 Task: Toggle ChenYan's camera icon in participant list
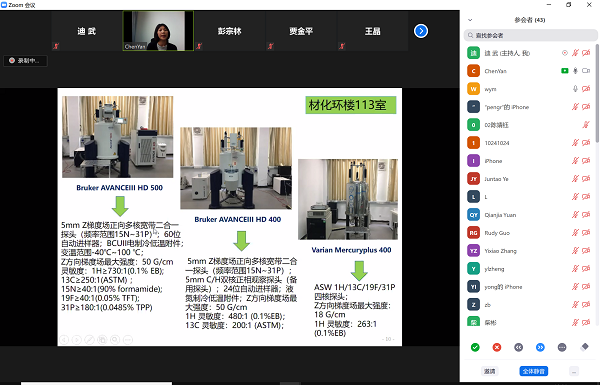pyautogui.click(x=586, y=71)
